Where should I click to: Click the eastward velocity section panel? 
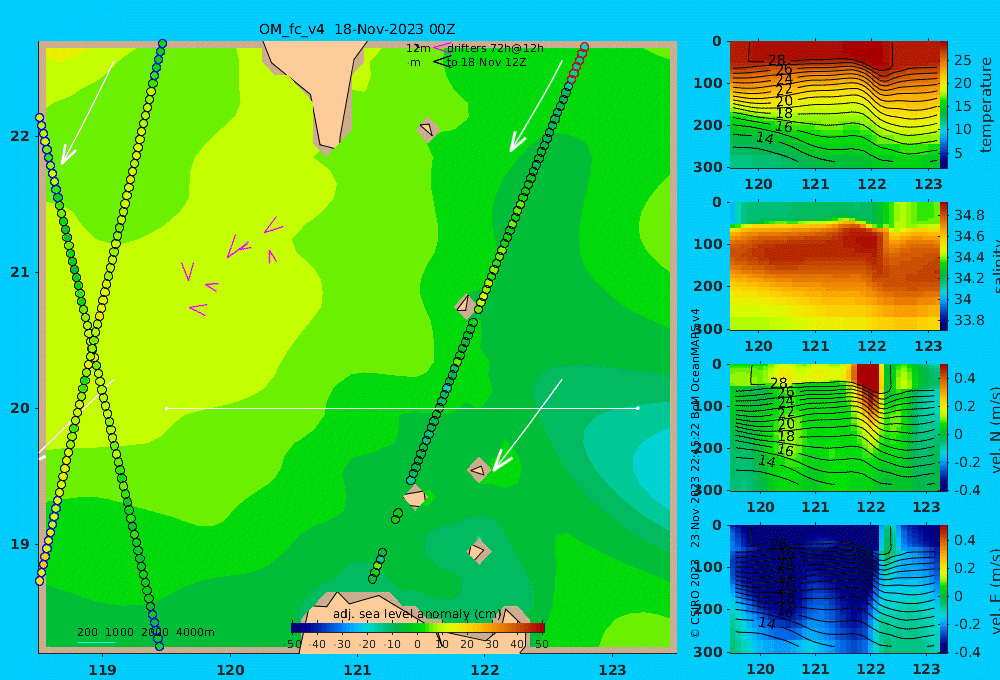click(x=834, y=589)
